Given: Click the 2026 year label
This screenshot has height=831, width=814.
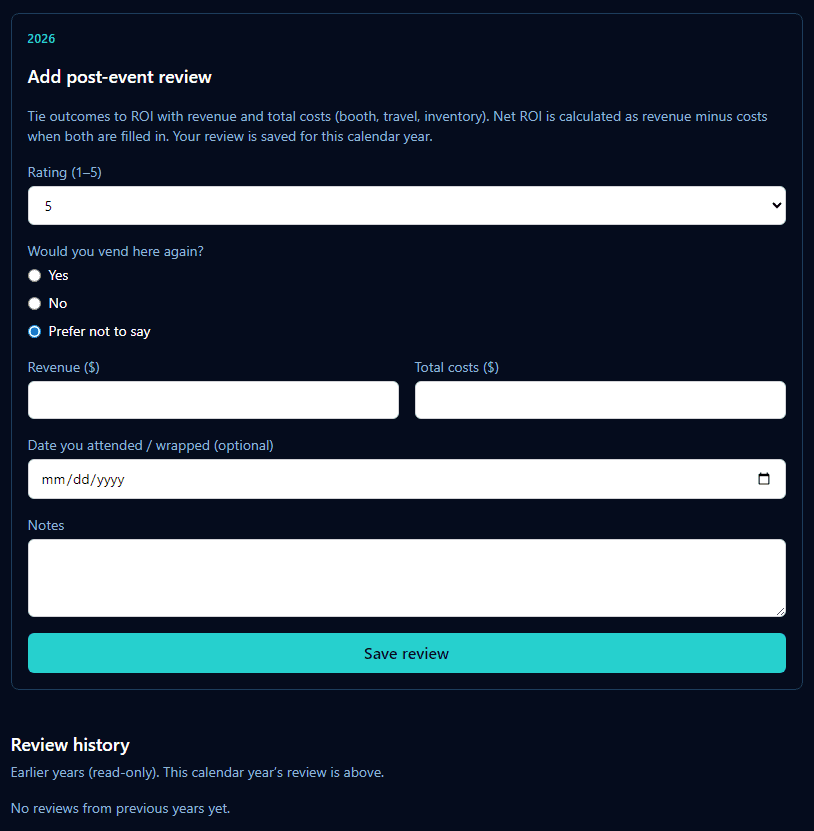Looking at the screenshot, I should (41, 38).
